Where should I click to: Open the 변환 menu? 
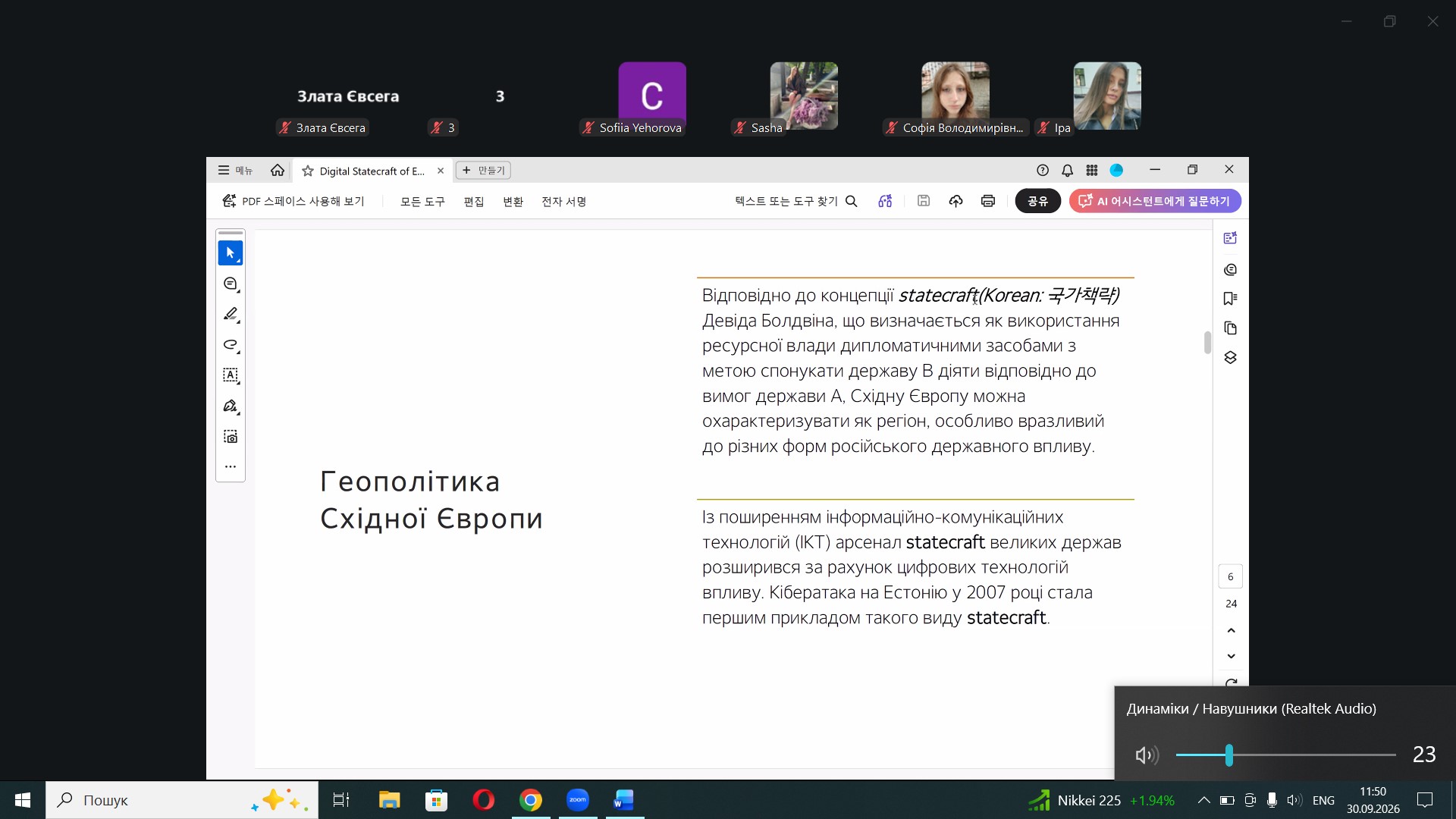(513, 202)
